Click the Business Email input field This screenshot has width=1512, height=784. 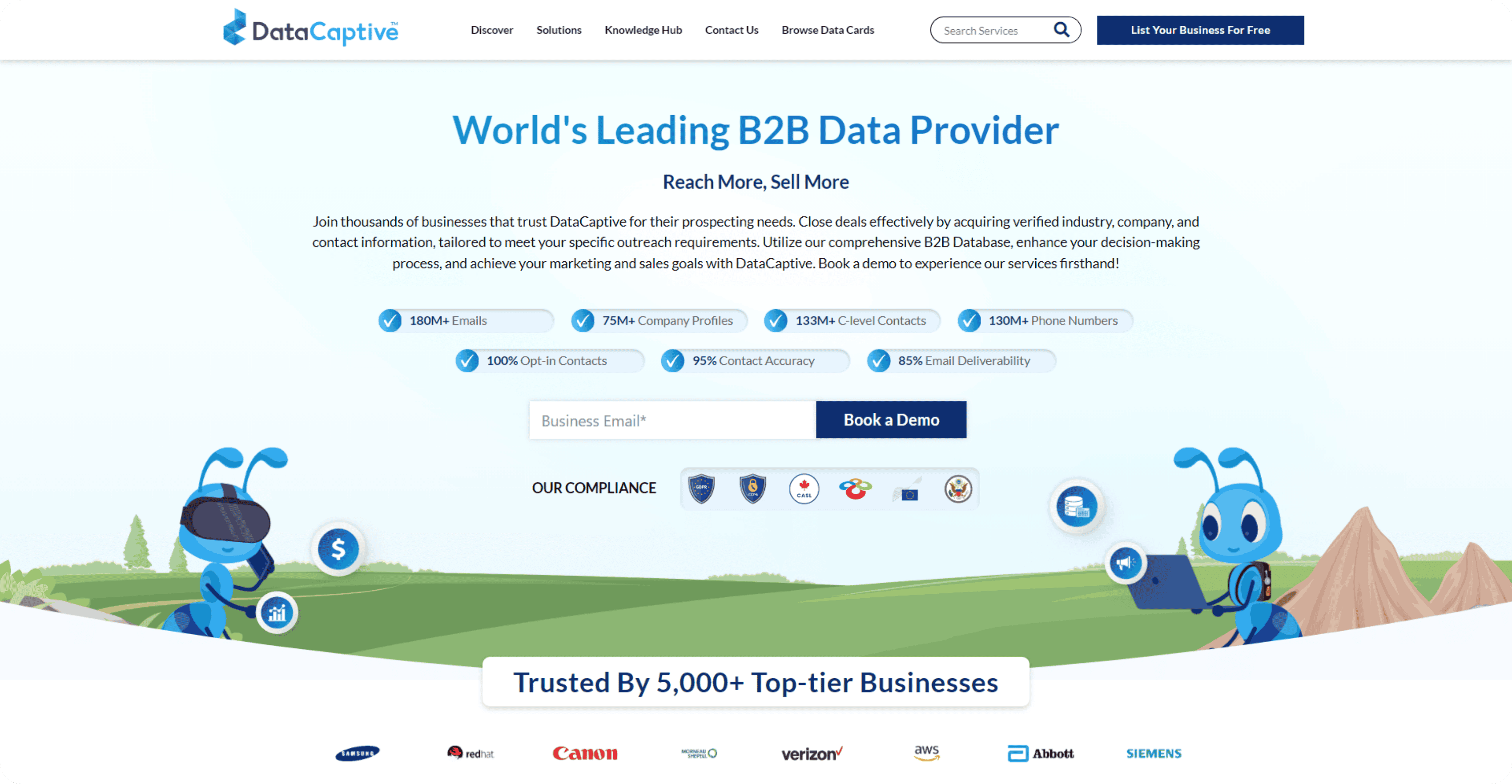[672, 420]
